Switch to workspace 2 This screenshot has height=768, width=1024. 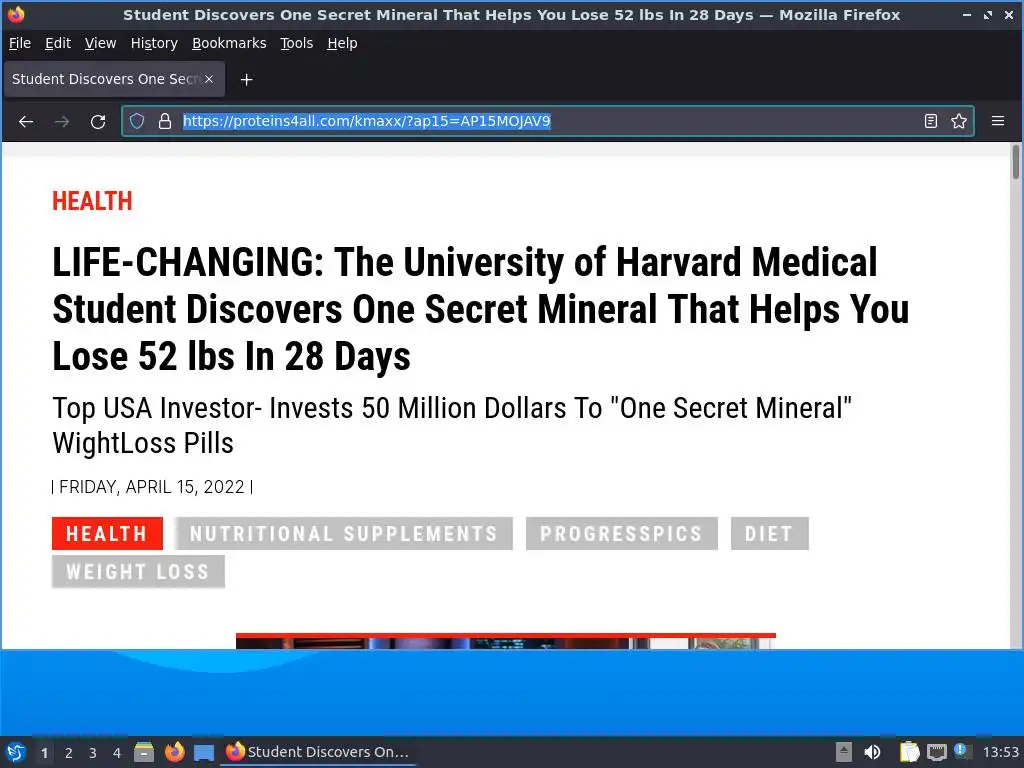tap(69, 753)
